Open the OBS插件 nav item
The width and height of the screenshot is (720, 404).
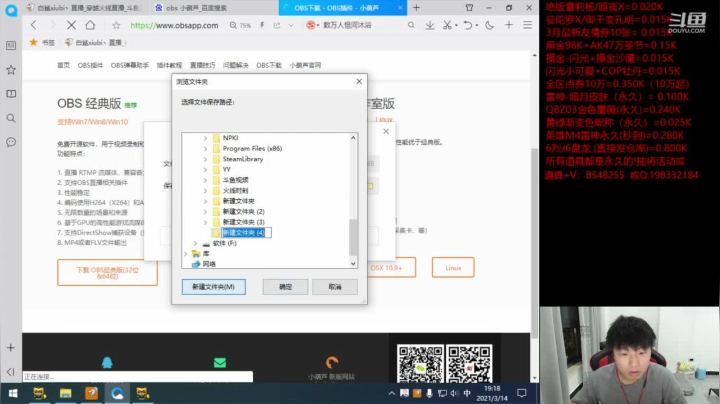[x=90, y=65]
